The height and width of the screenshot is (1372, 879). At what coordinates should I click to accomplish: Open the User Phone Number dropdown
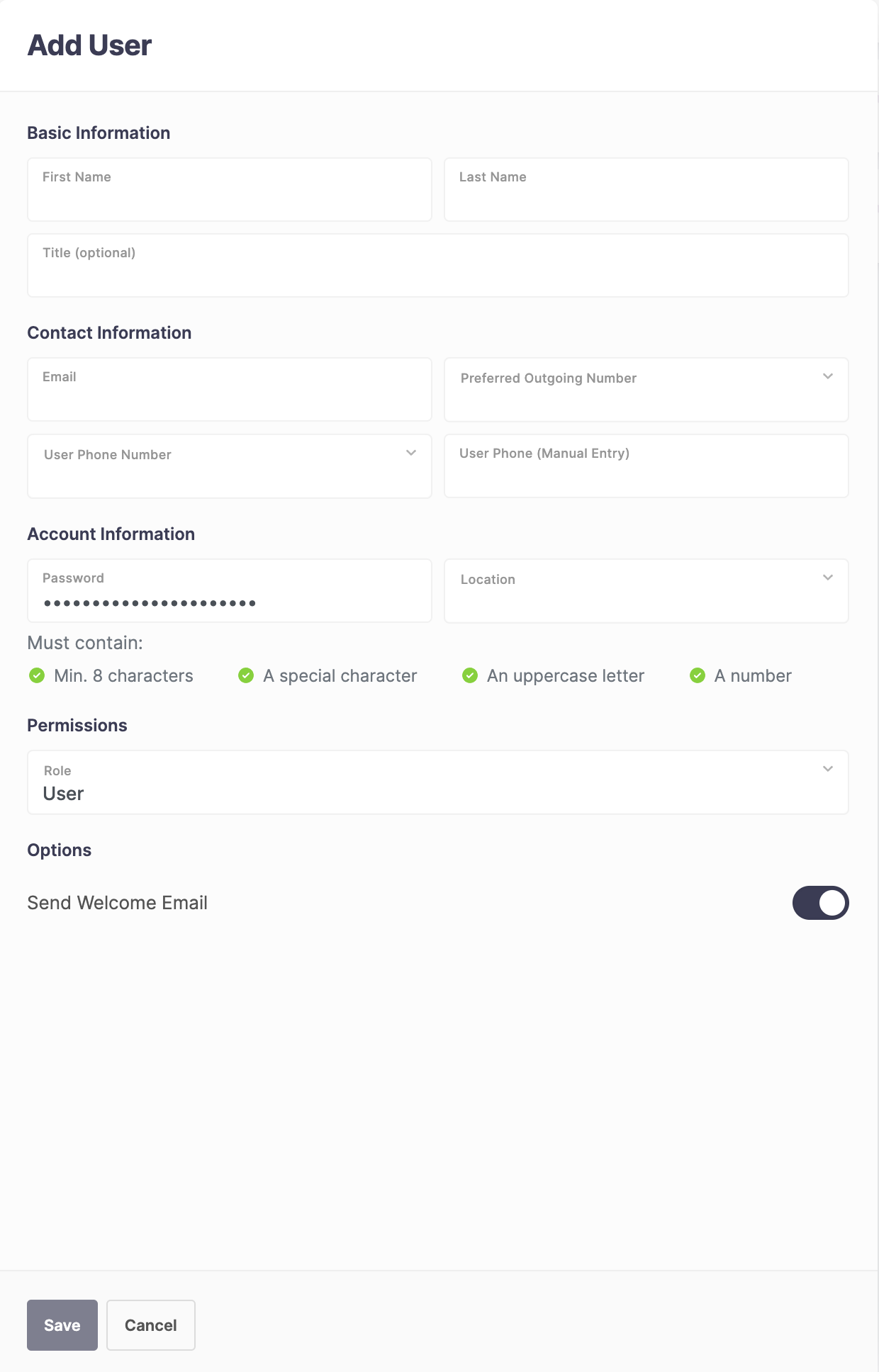point(230,466)
